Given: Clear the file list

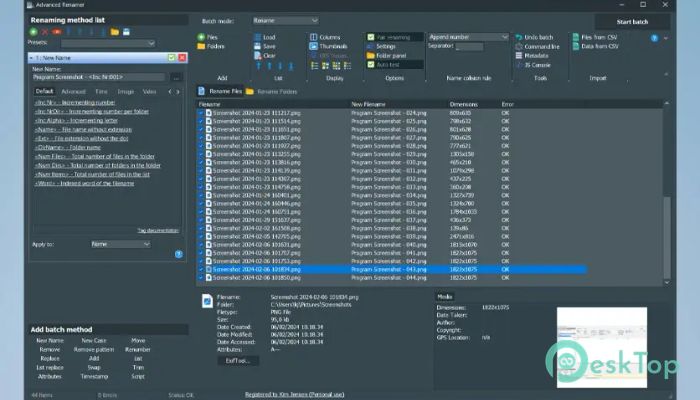Looking at the screenshot, I should tap(265, 55).
